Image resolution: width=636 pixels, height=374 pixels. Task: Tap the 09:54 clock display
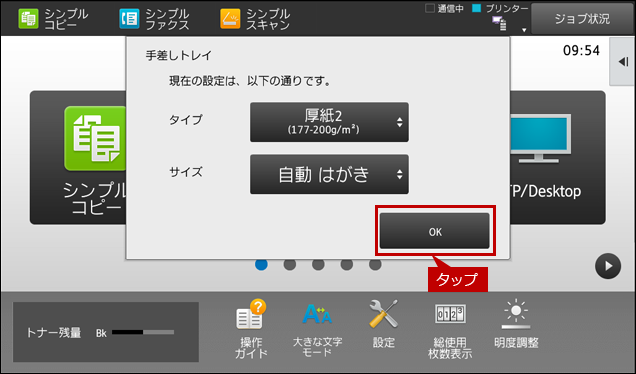point(581,51)
